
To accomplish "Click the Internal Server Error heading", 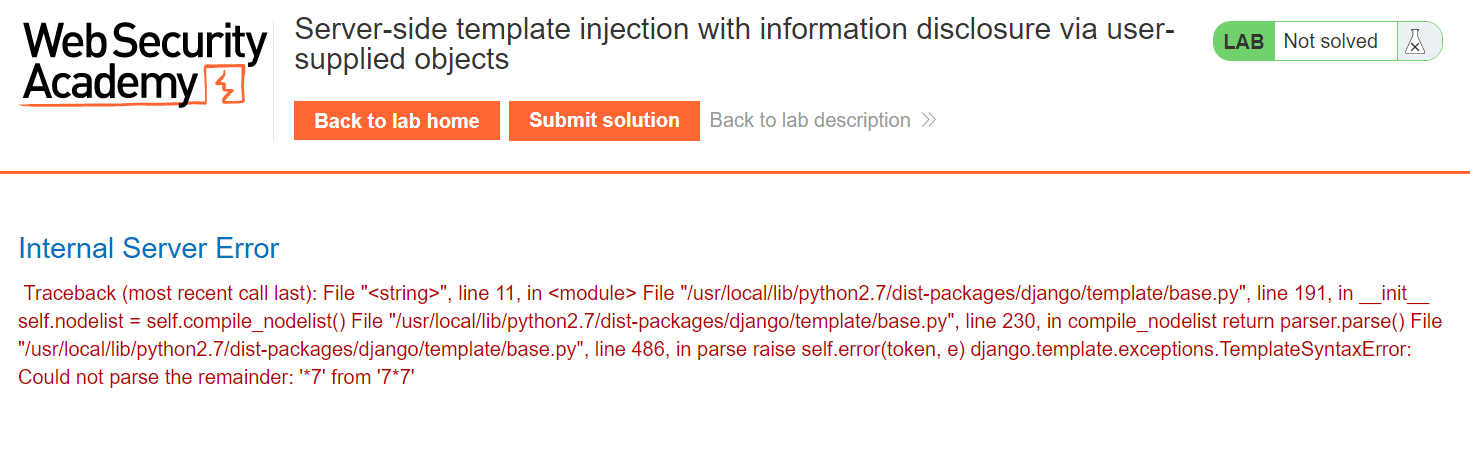I will pyautogui.click(x=149, y=248).
